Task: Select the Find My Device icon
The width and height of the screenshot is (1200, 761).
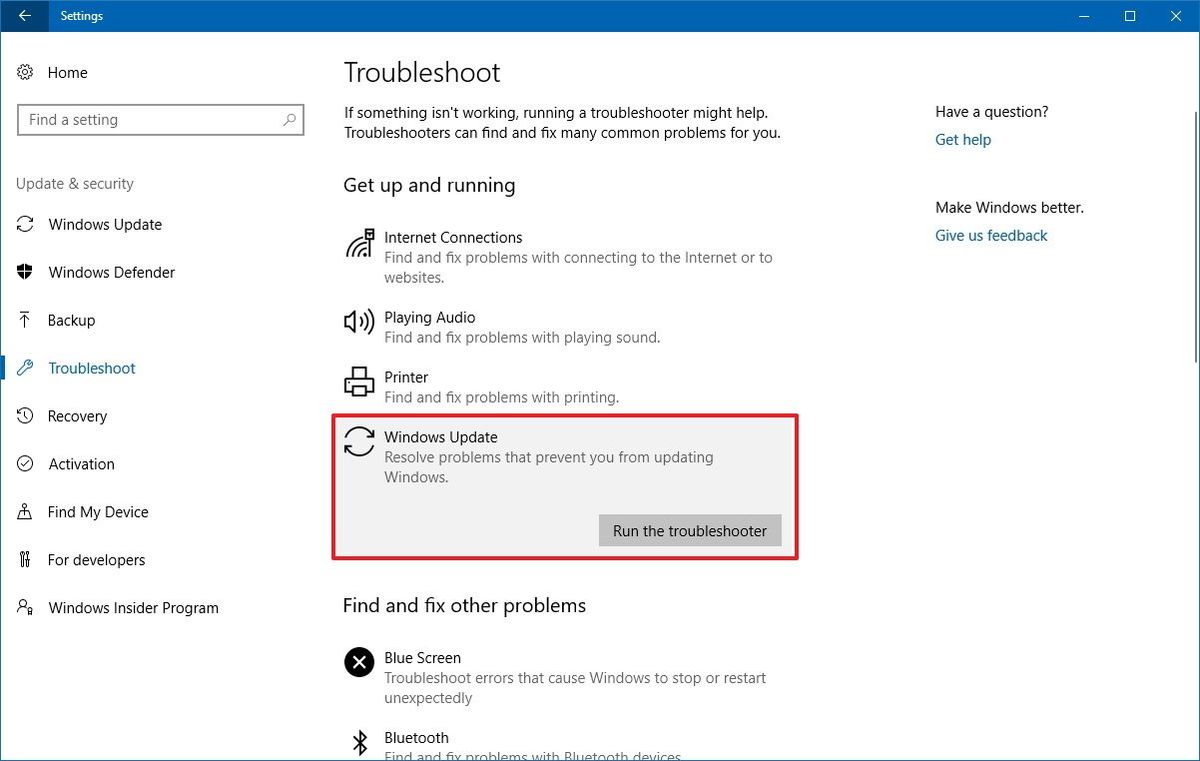Action: [x=25, y=512]
